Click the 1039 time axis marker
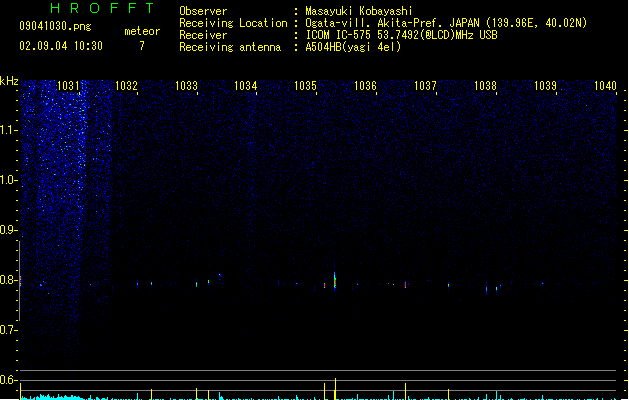The image size is (629, 400). [x=546, y=86]
